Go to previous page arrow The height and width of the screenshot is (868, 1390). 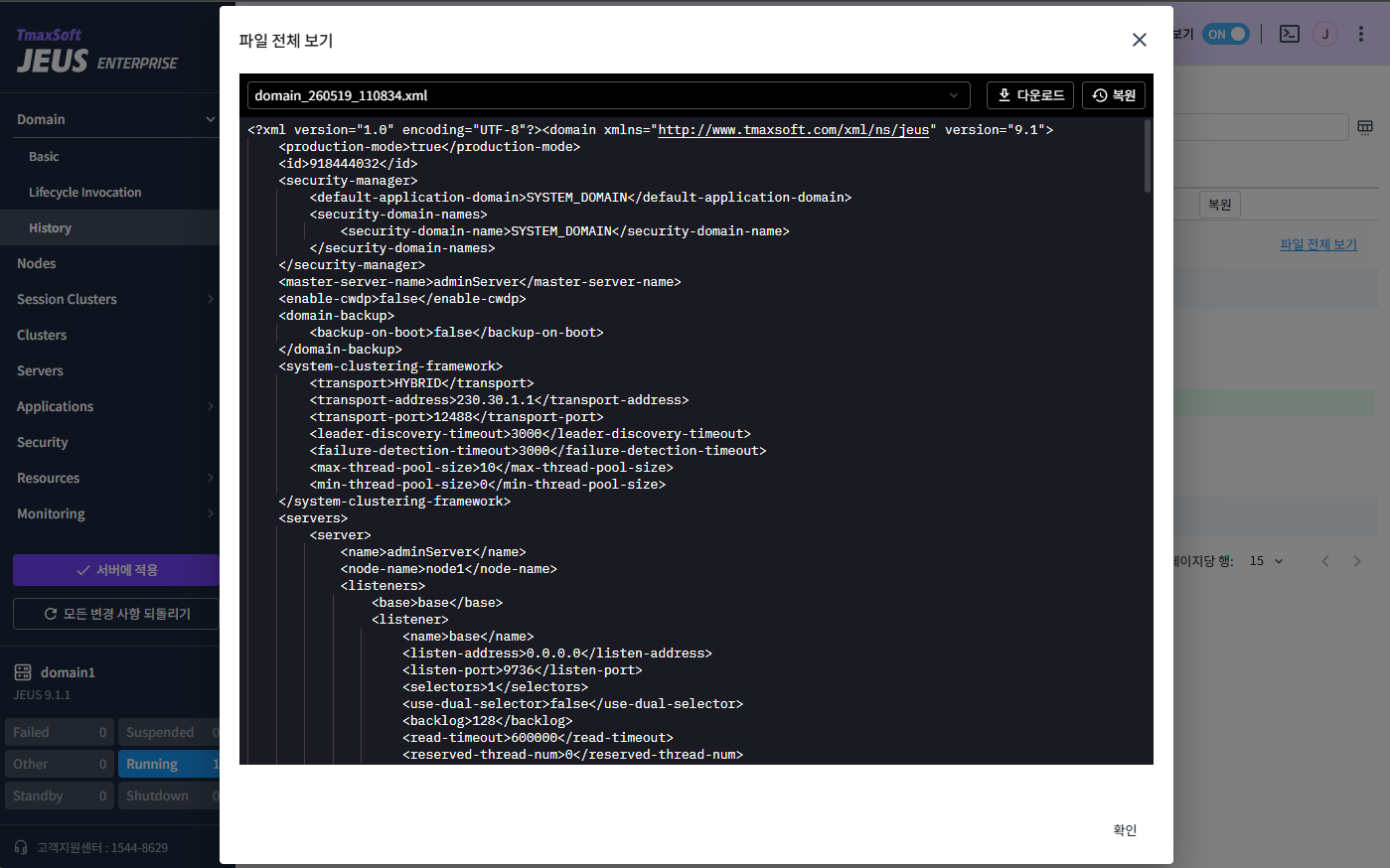(1325, 561)
